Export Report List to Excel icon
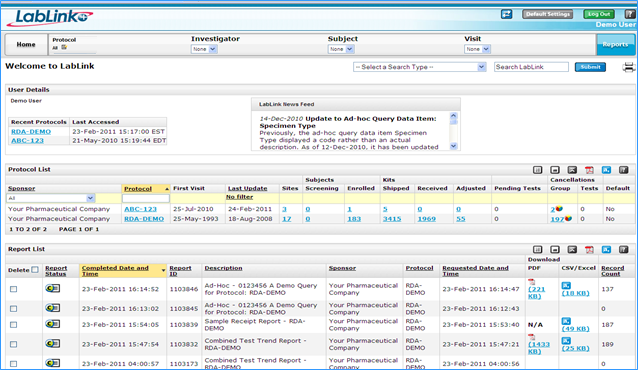Screen dimensions: 638x370 click(x=606, y=249)
